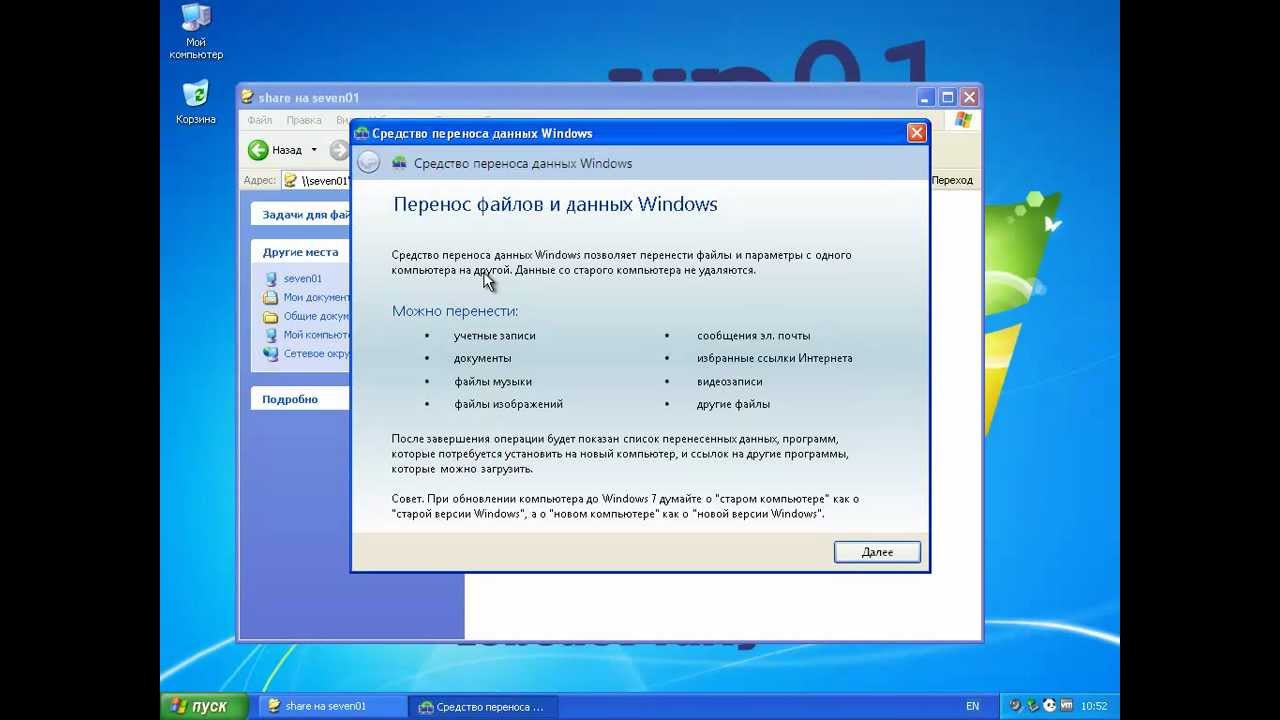Click the 10:52 taskbar clock
This screenshot has width=1280, height=720.
[x=1094, y=706]
